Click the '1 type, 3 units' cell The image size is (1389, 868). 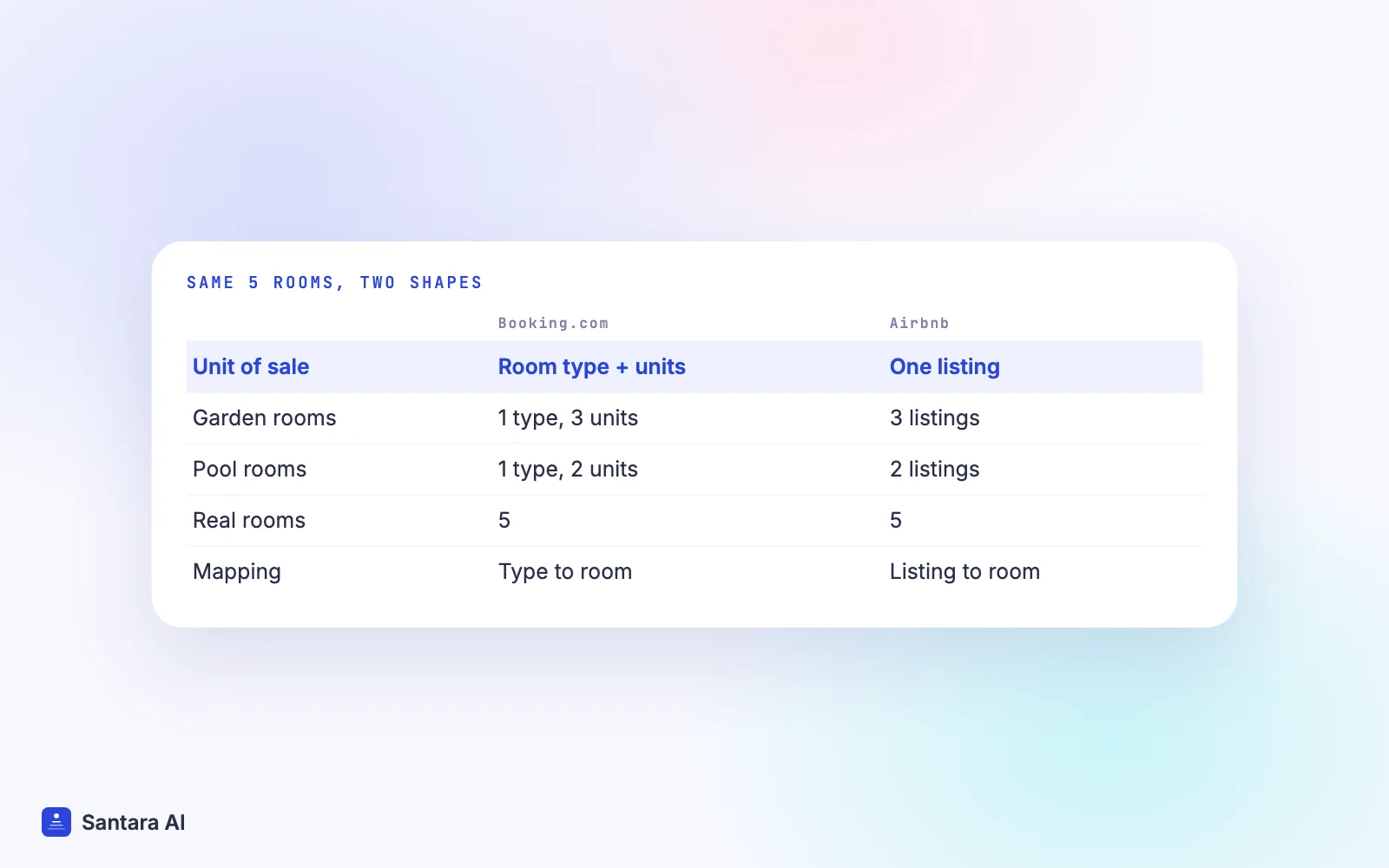[568, 418]
